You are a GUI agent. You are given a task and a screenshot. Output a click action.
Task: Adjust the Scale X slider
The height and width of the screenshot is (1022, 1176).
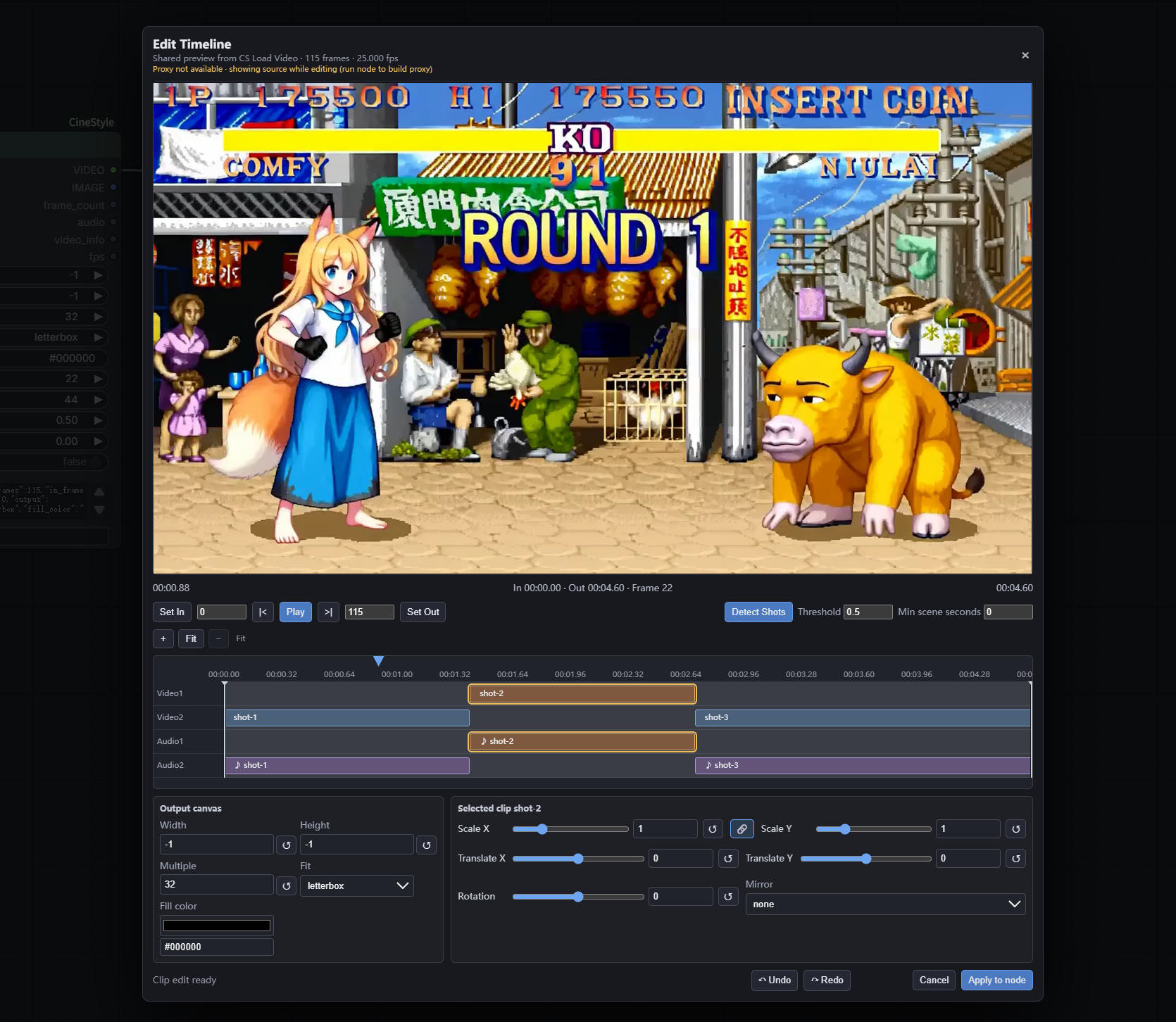570,829
